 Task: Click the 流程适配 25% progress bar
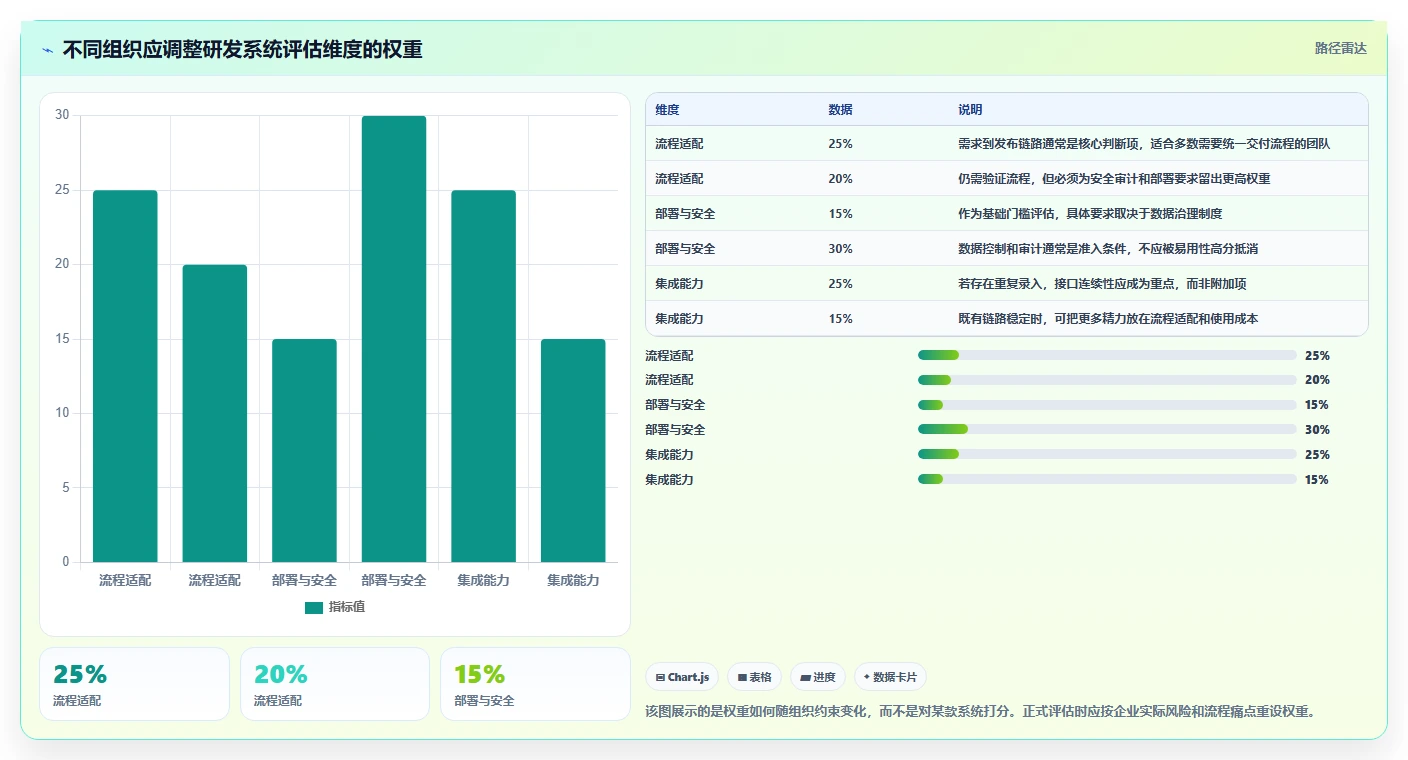point(1107,355)
